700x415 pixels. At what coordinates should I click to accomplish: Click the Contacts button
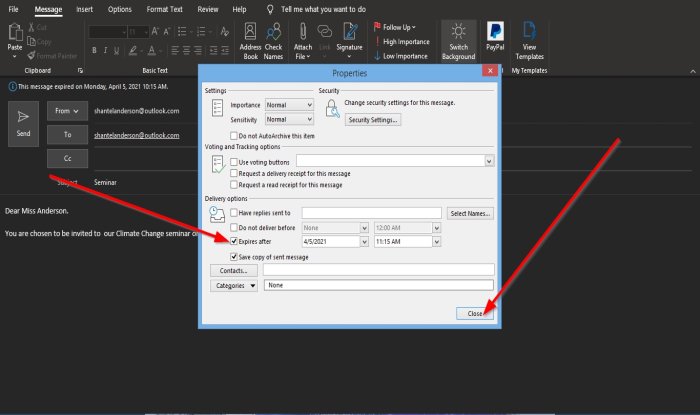[234, 270]
